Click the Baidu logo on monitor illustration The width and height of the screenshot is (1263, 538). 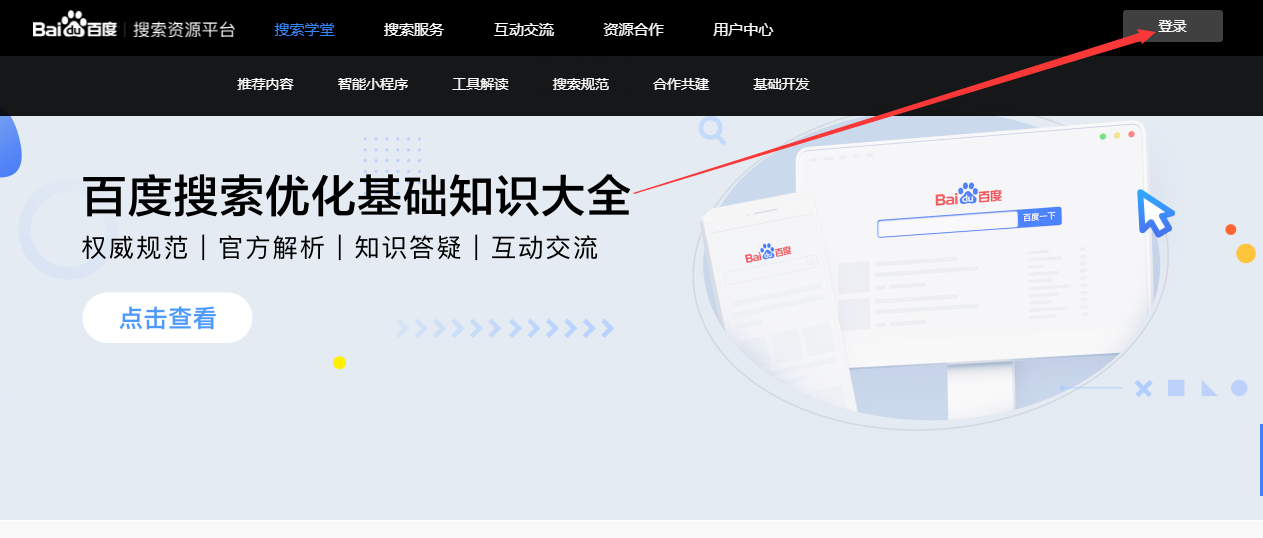[x=968, y=194]
